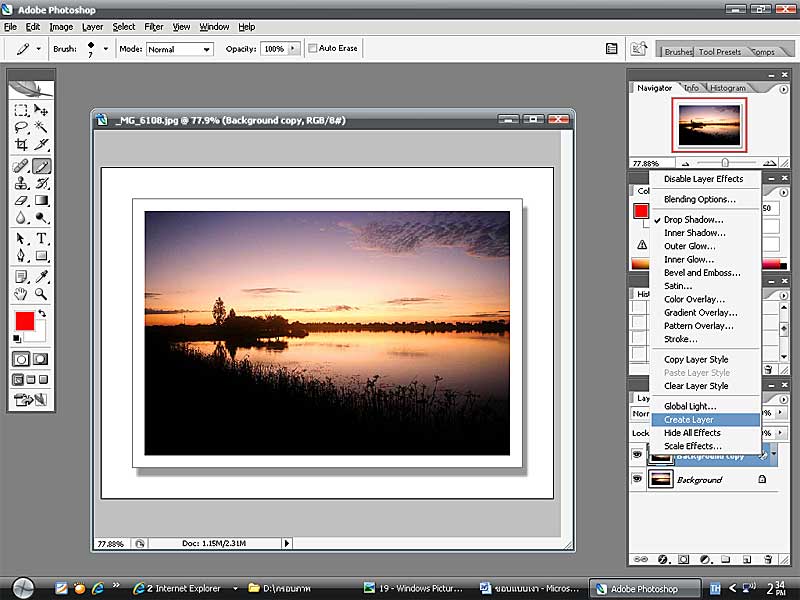Select the Magic Wand tool
The width and height of the screenshot is (800, 600).
click(x=41, y=127)
